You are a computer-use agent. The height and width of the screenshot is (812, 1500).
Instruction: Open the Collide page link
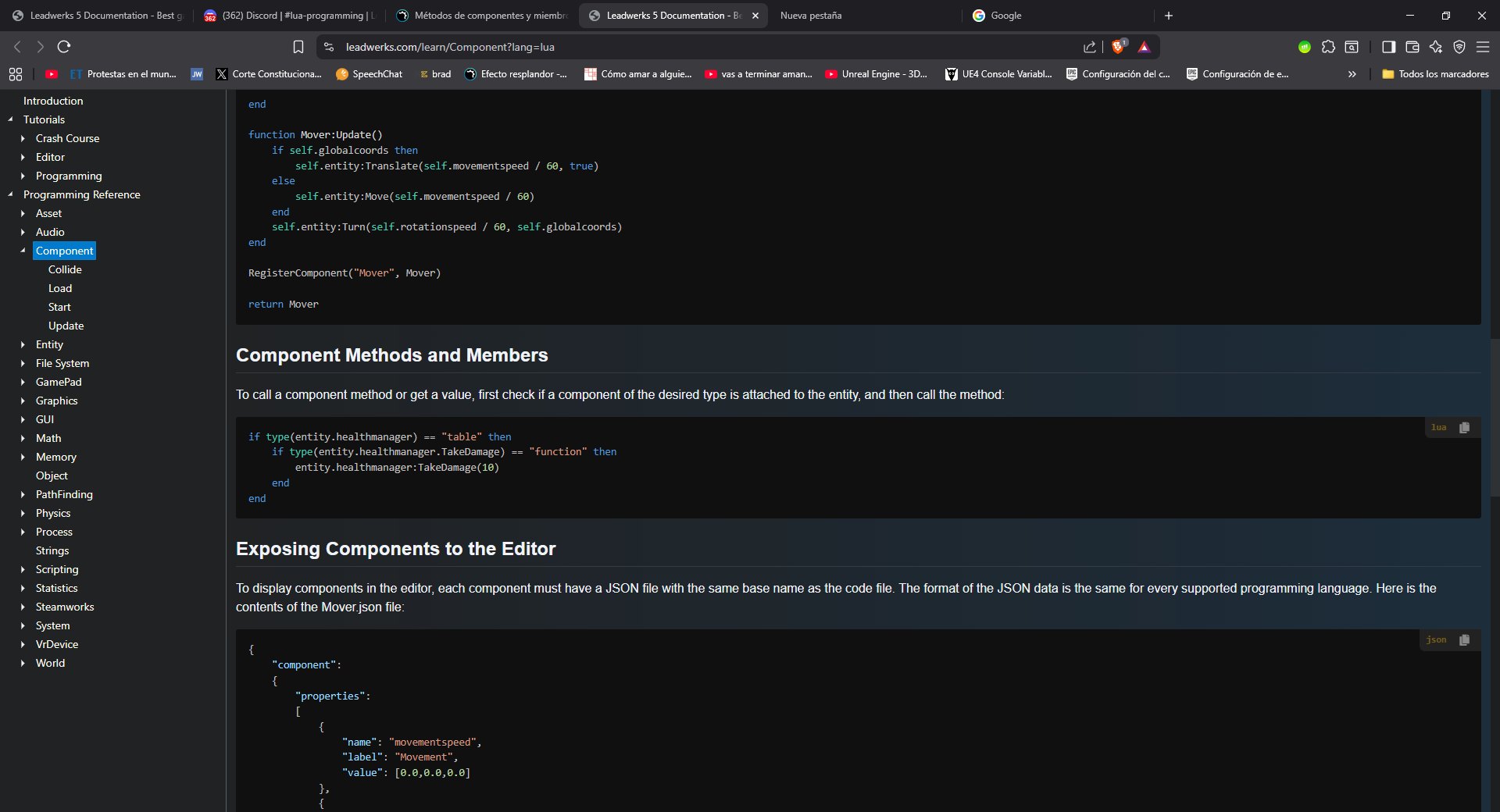65,269
